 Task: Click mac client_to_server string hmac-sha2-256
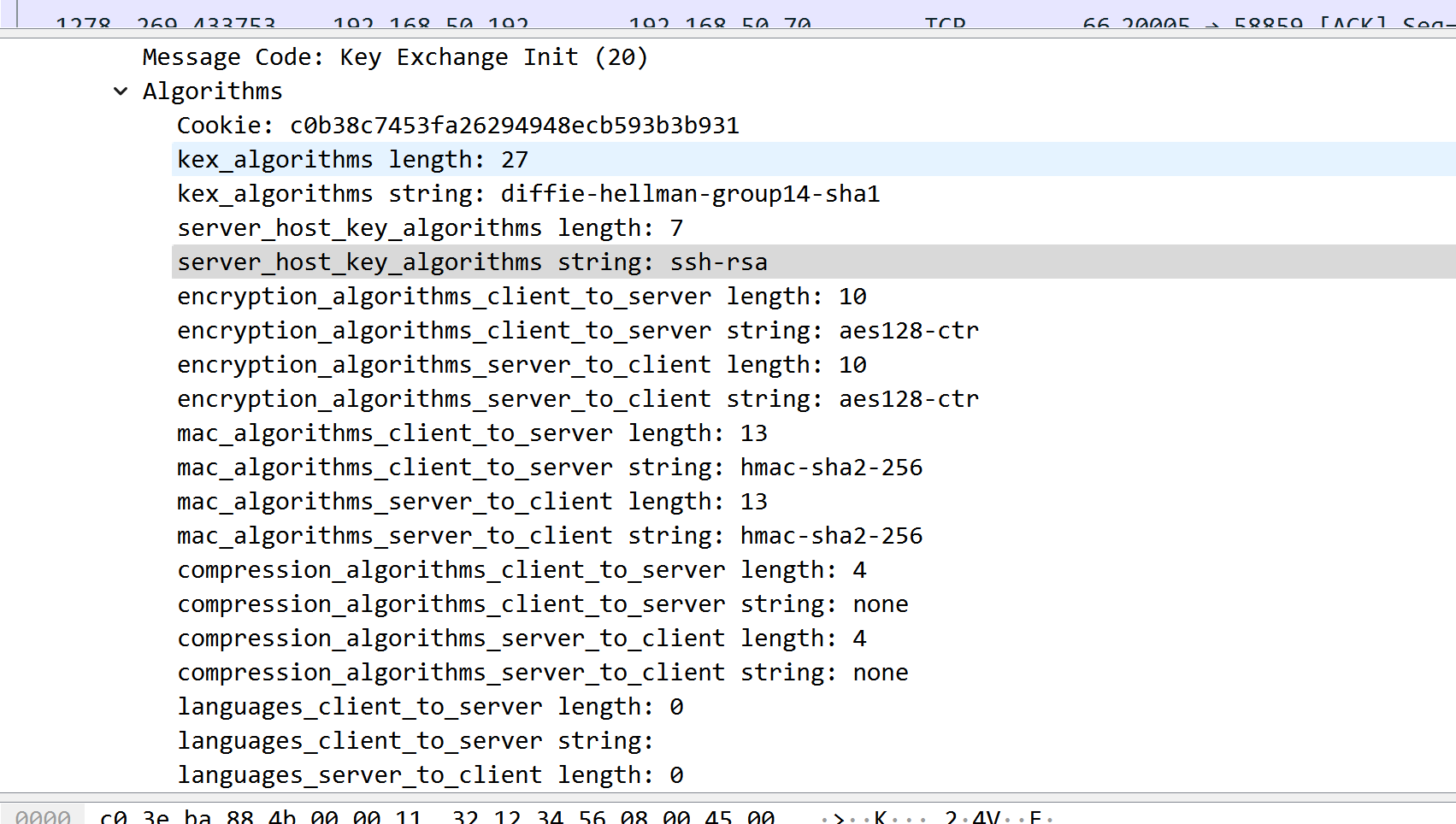pyautogui.click(x=549, y=468)
